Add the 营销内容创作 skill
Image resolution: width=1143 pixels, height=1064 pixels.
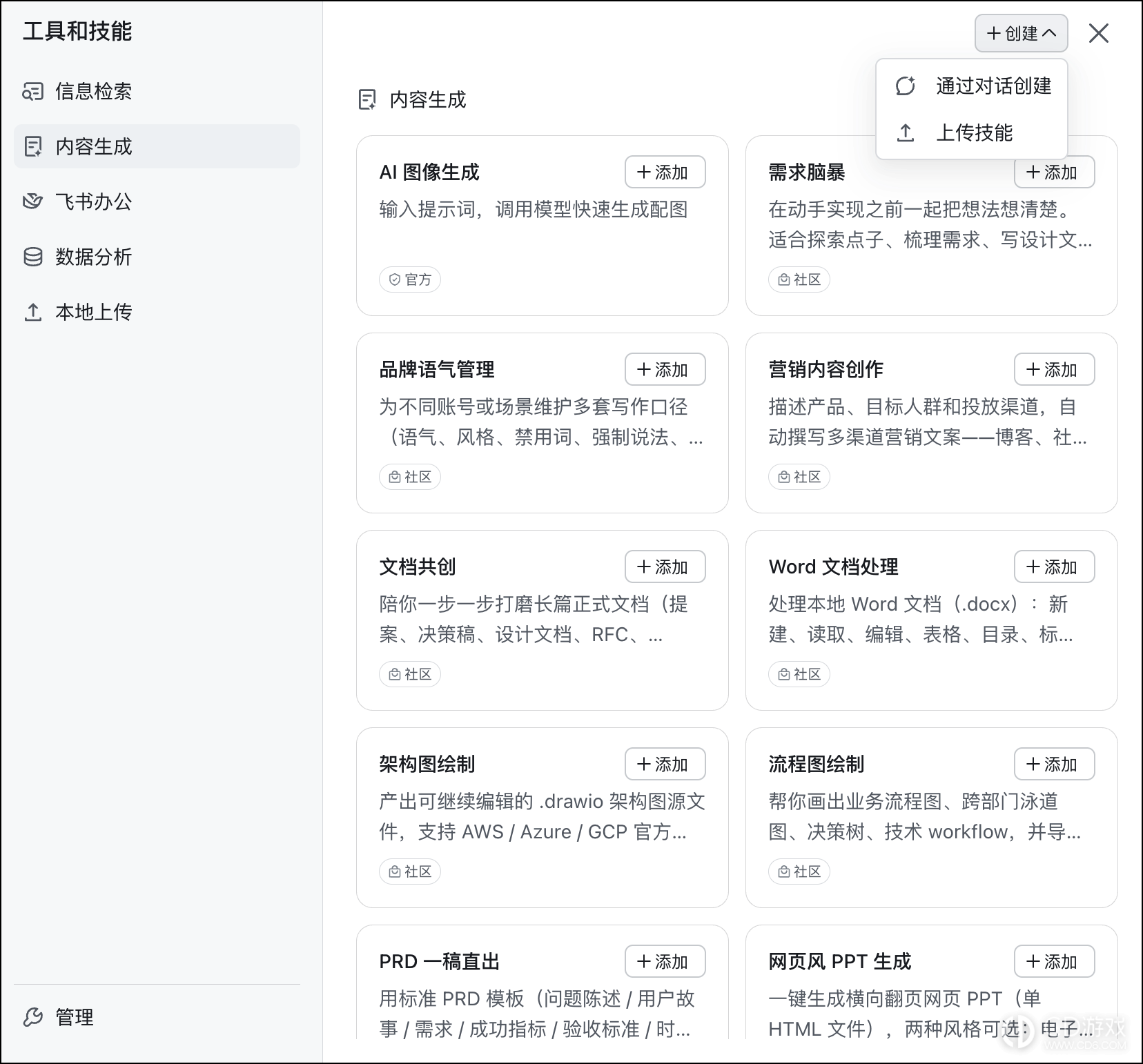point(1054,369)
